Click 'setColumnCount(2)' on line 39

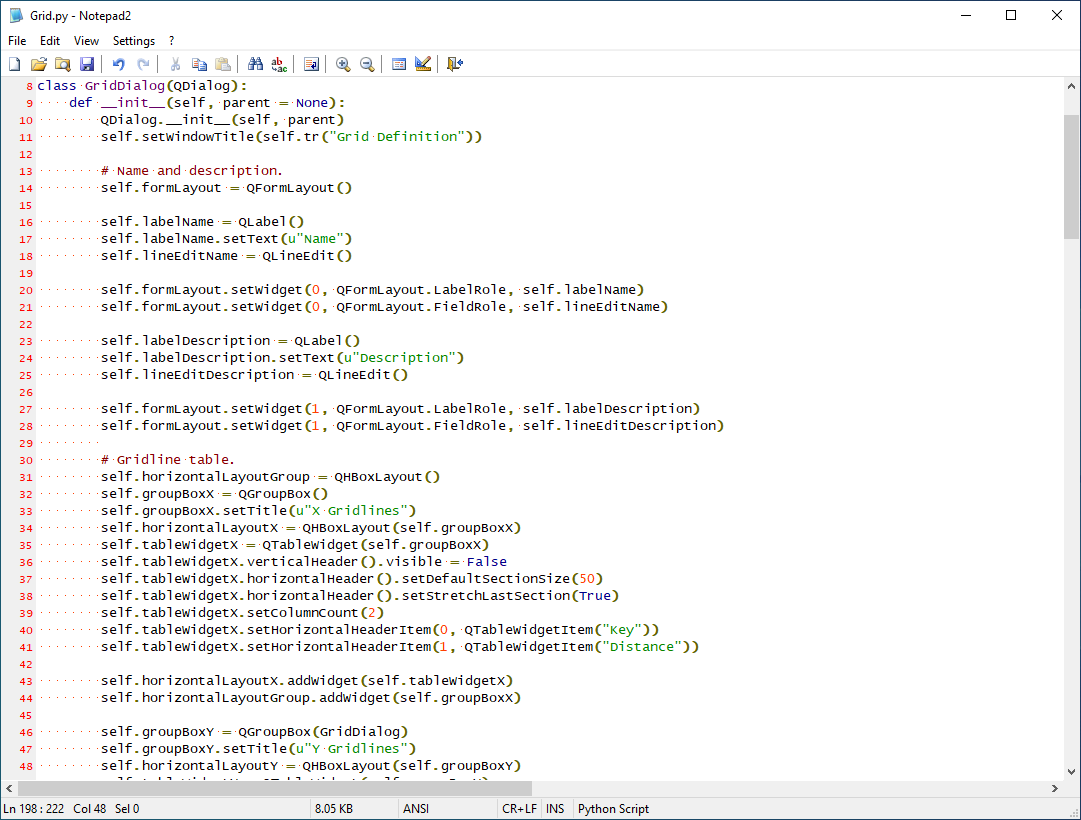[x=315, y=612]
